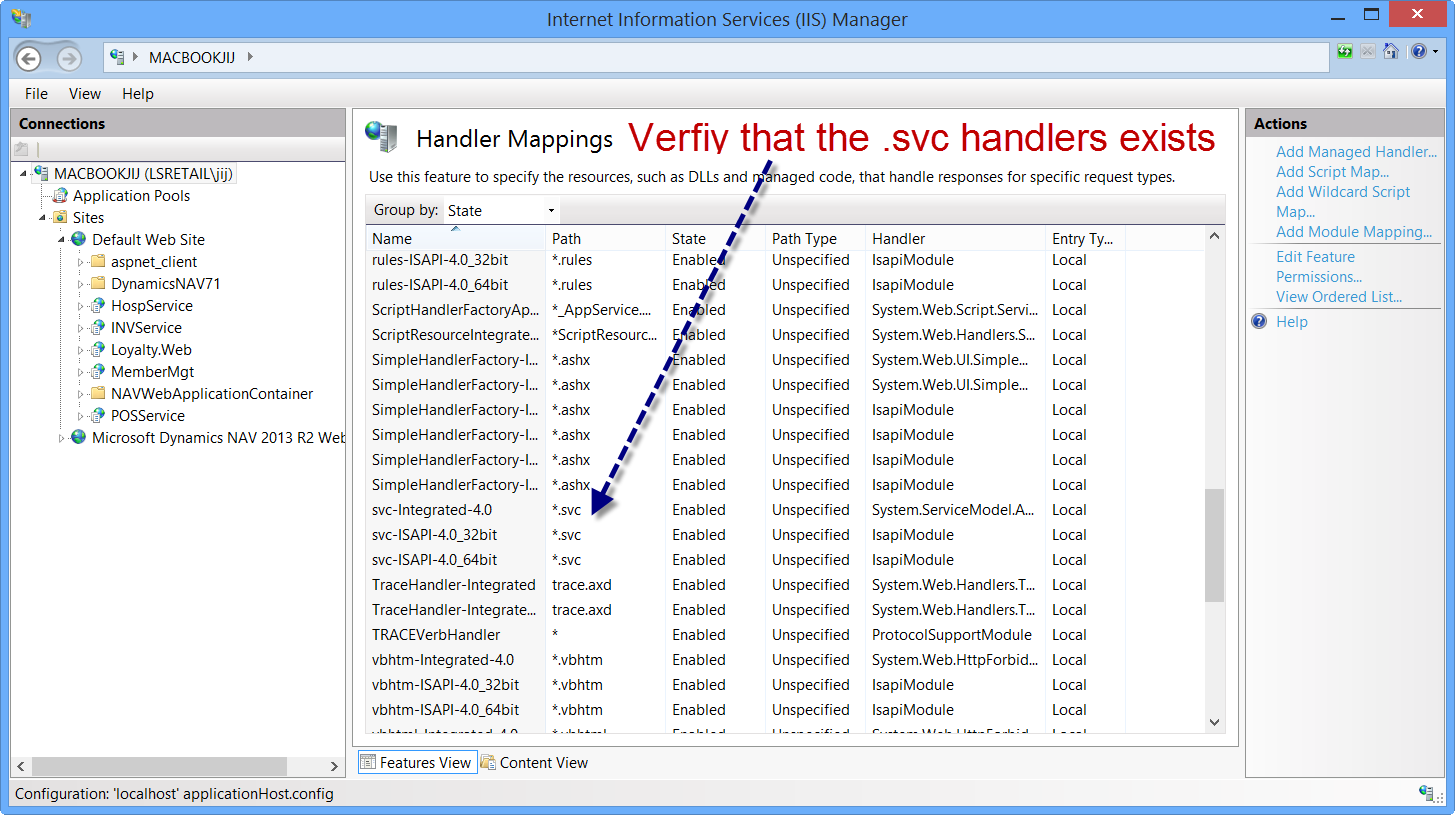
Task: Click Add Managed Handler link
Action: pos(1356,152)
